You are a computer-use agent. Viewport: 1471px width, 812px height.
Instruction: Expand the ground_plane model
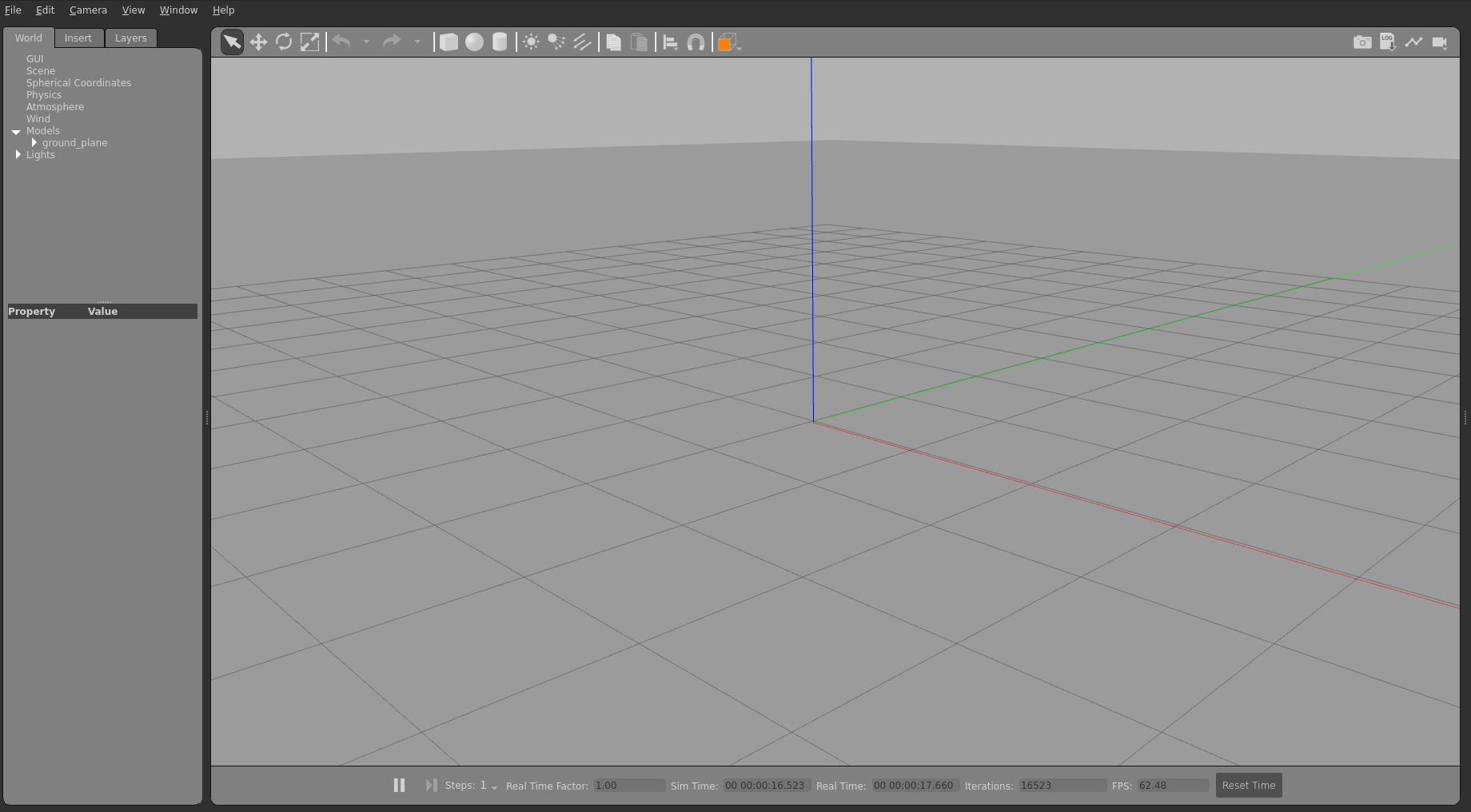(34, 142)
